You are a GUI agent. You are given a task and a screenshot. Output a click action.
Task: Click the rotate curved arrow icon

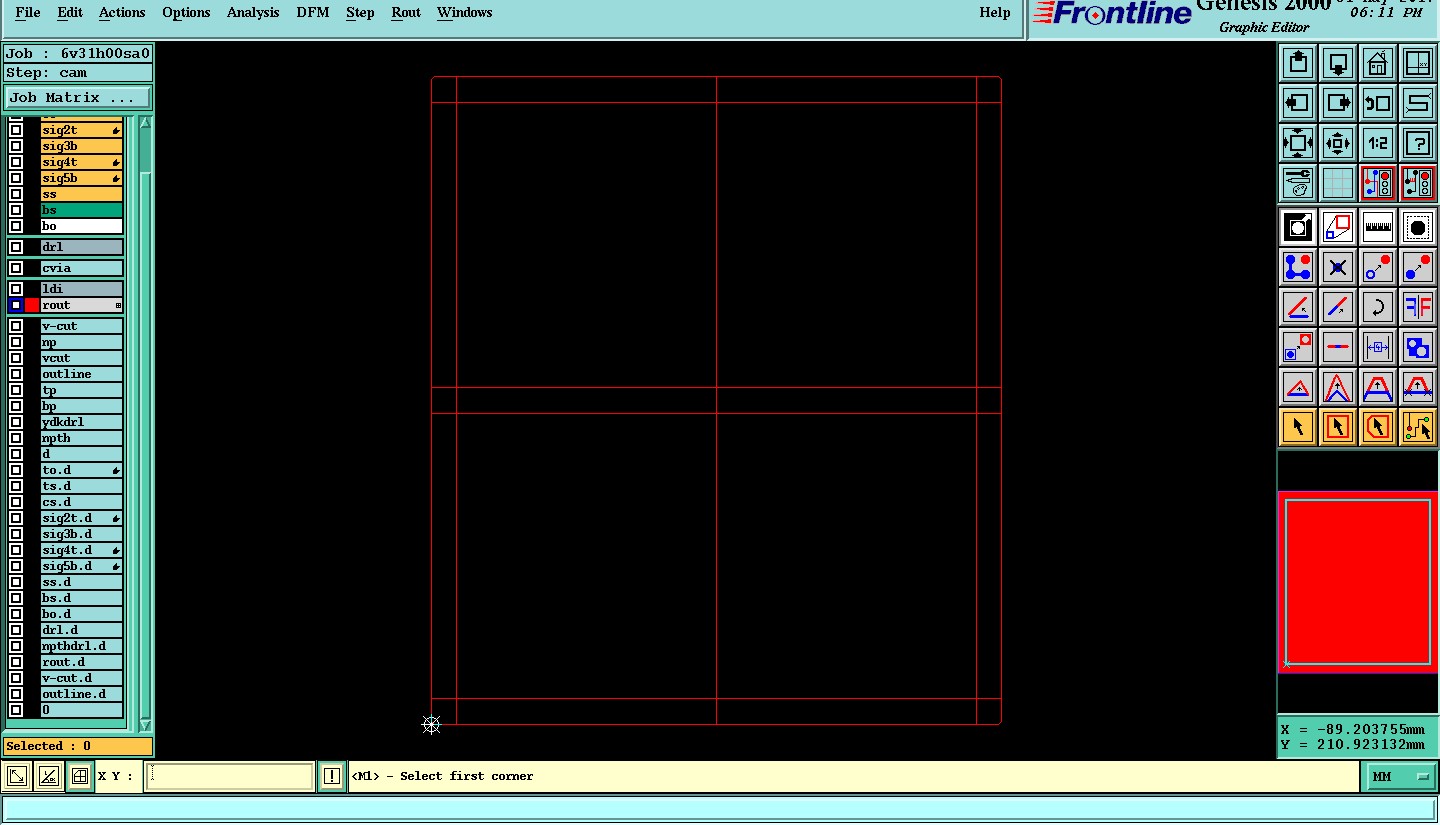click(1378, 307)
